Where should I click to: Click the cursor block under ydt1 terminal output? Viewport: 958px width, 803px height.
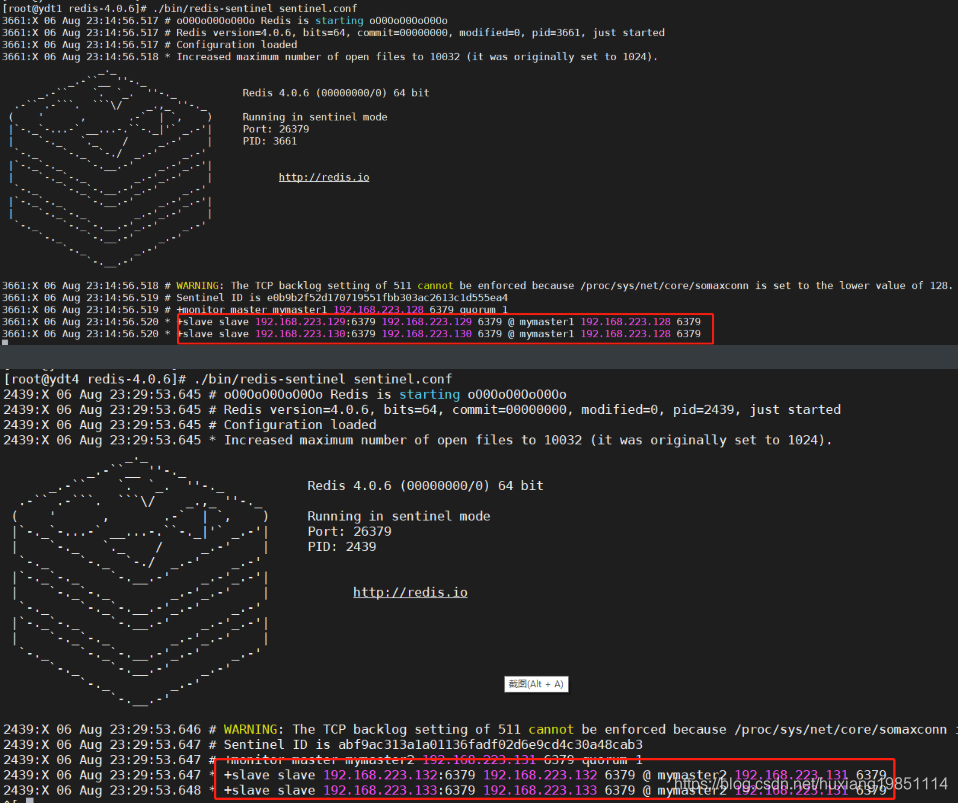(x=5, y=343)
